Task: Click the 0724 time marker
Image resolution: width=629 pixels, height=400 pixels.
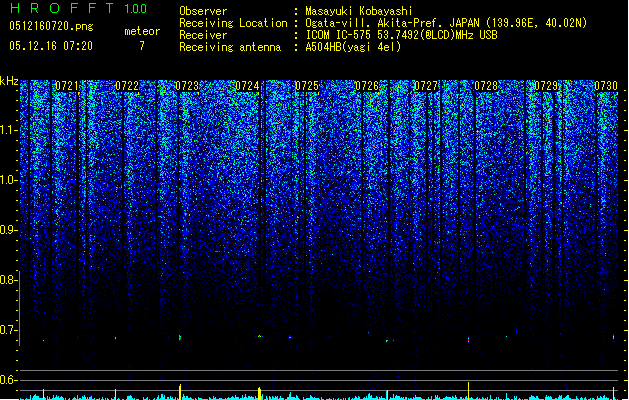Action: [x=247, y=86]
